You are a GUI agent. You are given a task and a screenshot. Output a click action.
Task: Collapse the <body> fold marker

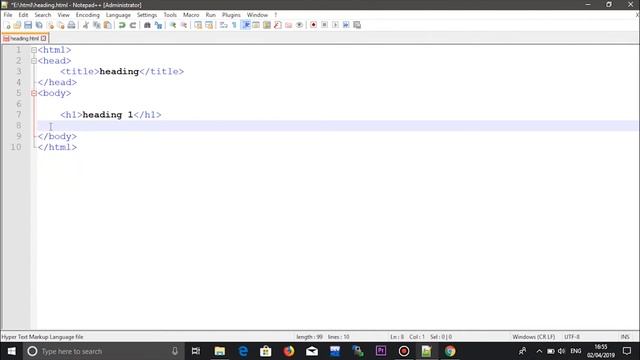pyautogui.click(x=34, y=93)
